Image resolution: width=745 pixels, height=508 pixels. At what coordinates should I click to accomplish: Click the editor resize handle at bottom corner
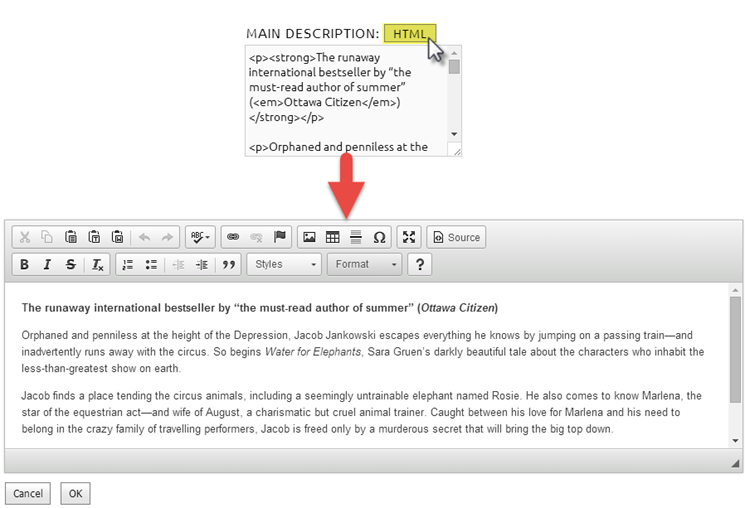tap(735, 463)
